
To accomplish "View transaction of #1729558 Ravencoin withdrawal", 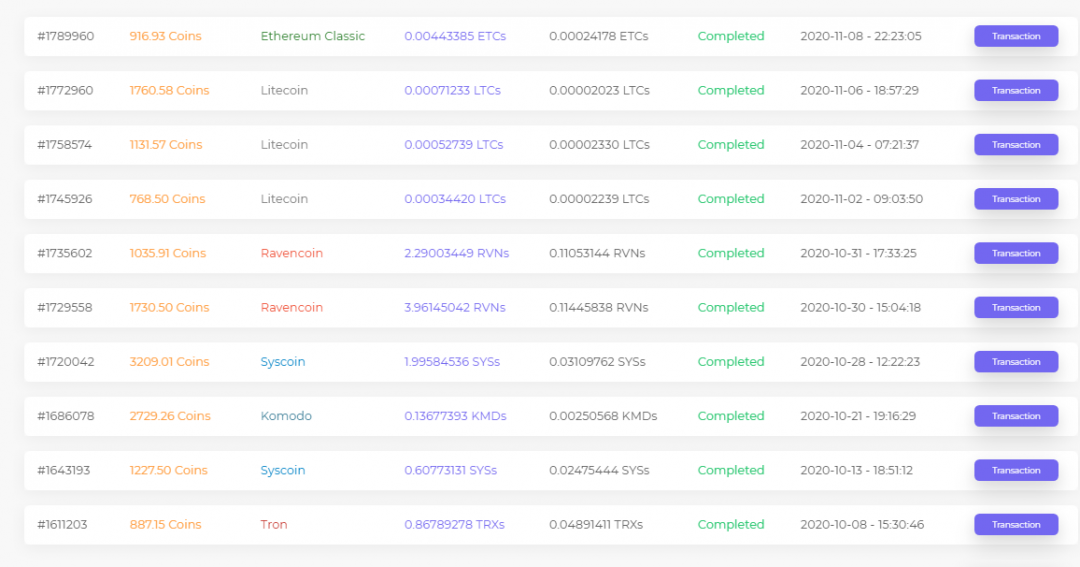I will point(1016,308).
